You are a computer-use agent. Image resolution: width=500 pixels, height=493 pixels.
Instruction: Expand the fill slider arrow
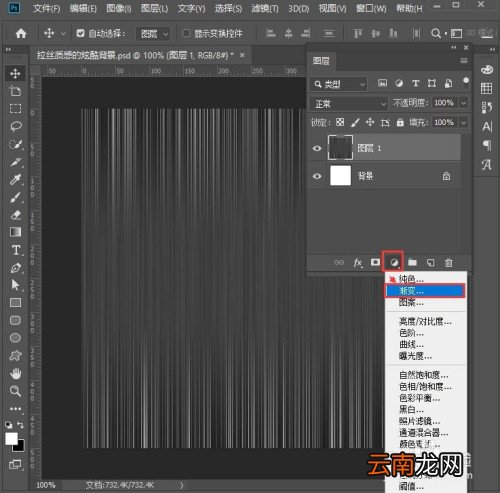coord(464,123)
